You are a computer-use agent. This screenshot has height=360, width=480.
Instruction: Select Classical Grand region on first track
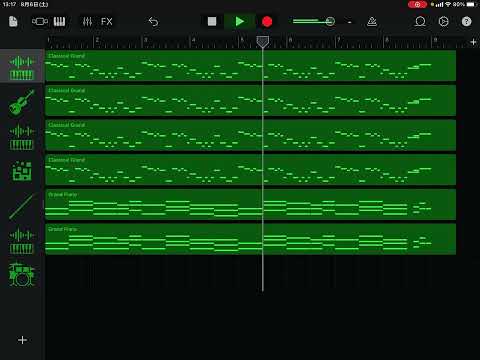pyautogui.click(x=250, y=66)
